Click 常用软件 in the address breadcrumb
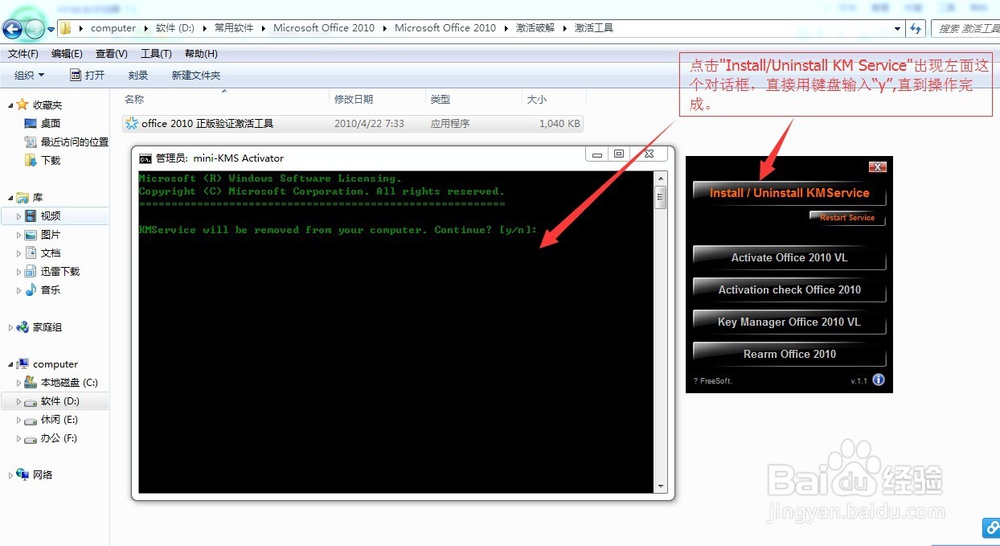 click(x=233, y=28)
